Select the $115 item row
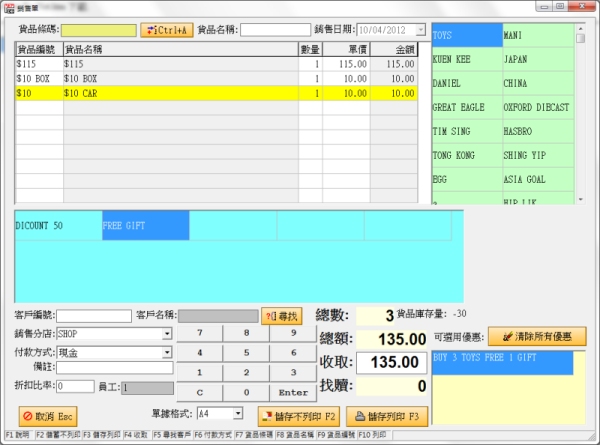This screenshot has width=600, height=445. click(216, 64)
